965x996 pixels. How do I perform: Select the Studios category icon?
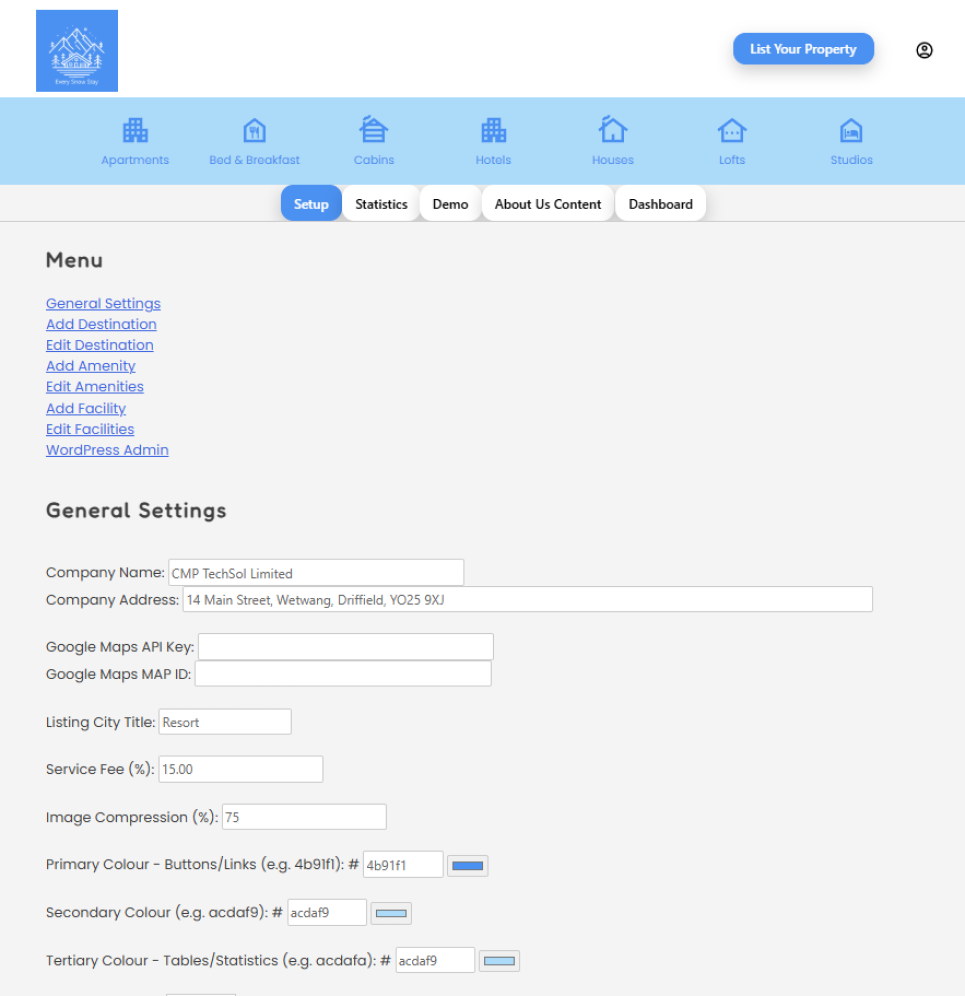[851, 131]
